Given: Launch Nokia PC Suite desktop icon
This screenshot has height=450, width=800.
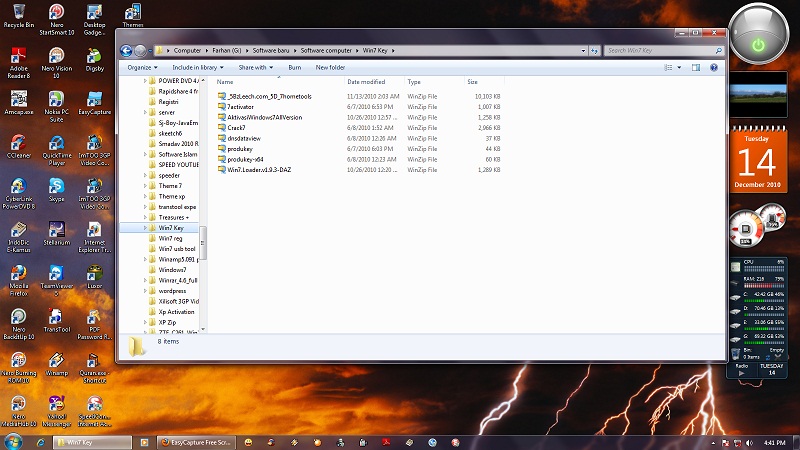Looking at the screenshot, I should pyautogui.click(x=57, y=106).
